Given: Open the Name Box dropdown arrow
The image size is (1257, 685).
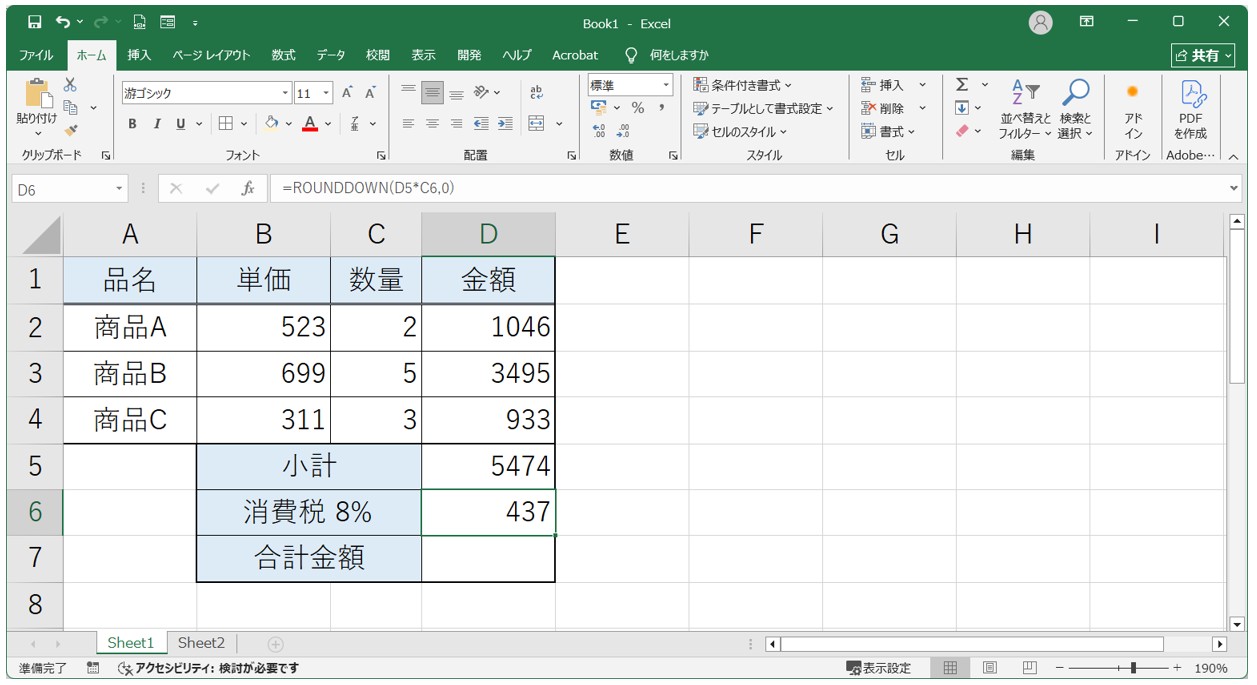Looking at the screenshot, I should (x=120, y=188).
